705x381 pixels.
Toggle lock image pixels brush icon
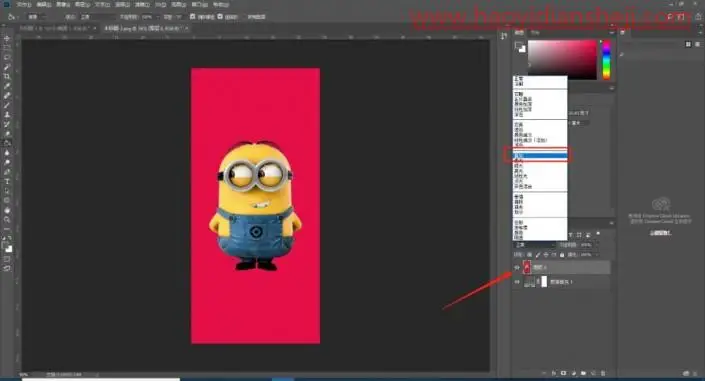538,255
